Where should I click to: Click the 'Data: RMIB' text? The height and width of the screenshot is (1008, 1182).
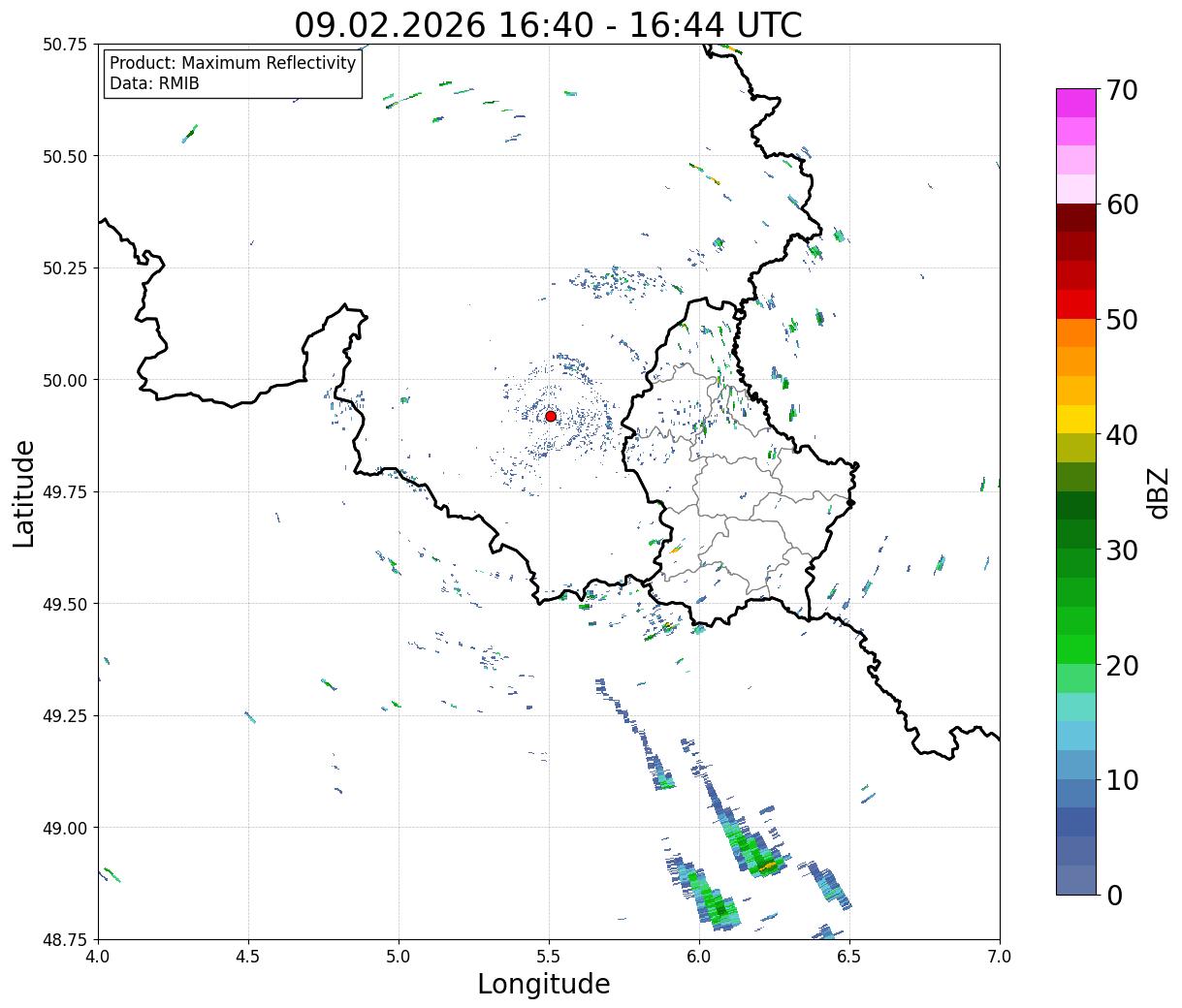click(154, 83)
